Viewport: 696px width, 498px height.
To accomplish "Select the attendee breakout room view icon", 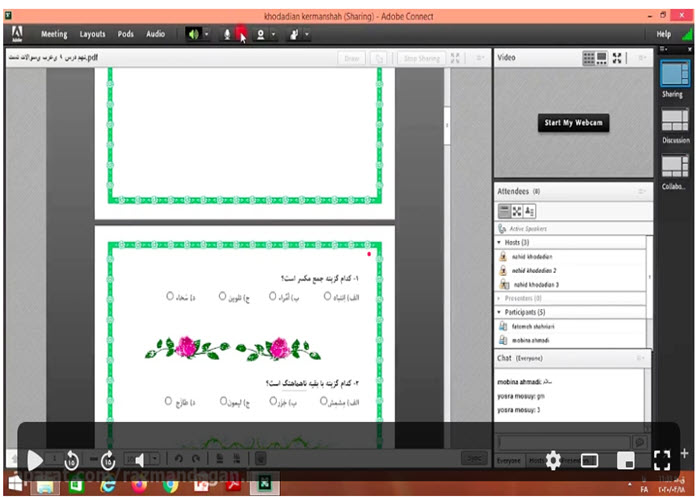I will point(517,211).
